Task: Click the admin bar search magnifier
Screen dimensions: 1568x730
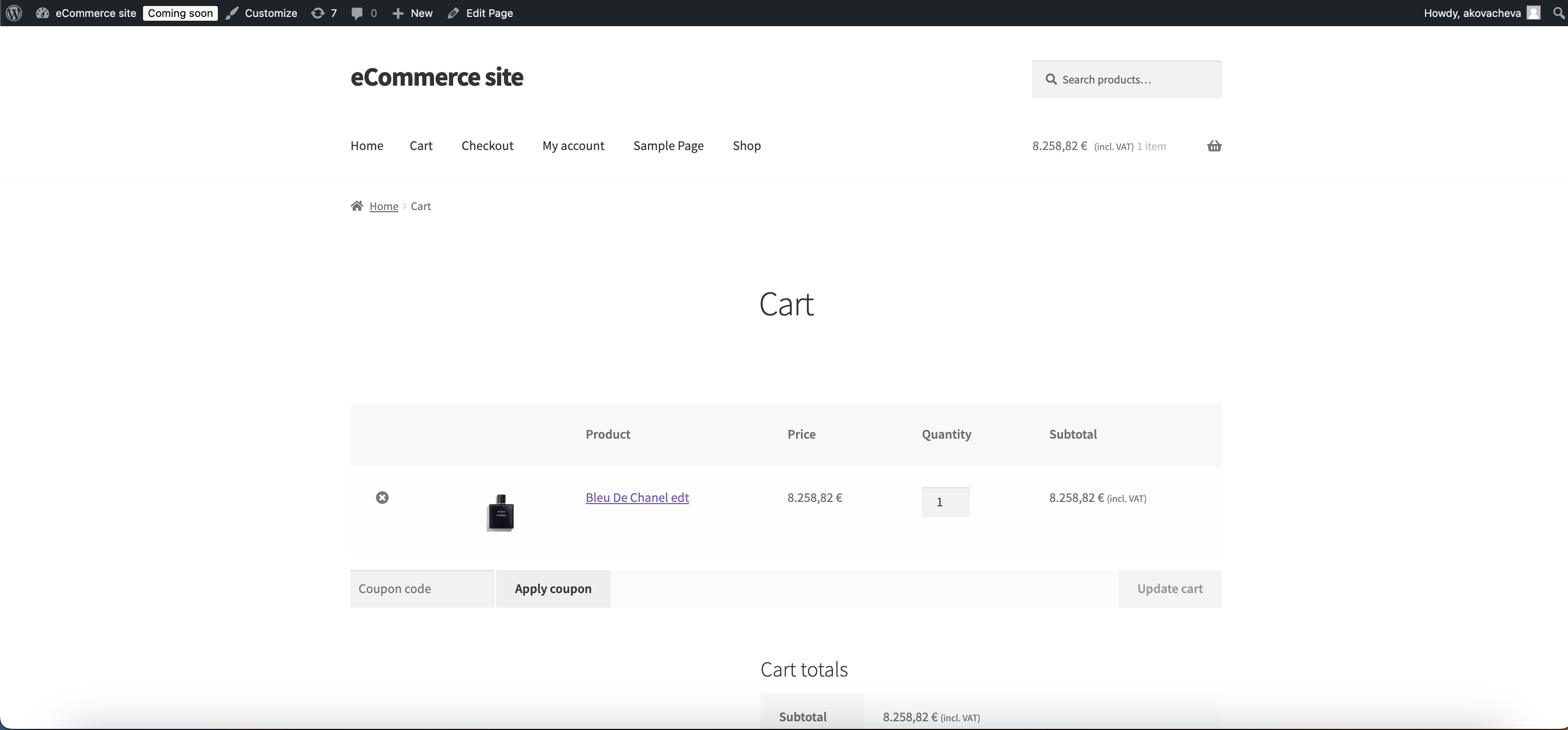Action: pyautogui.click(x=1559, y=13)
